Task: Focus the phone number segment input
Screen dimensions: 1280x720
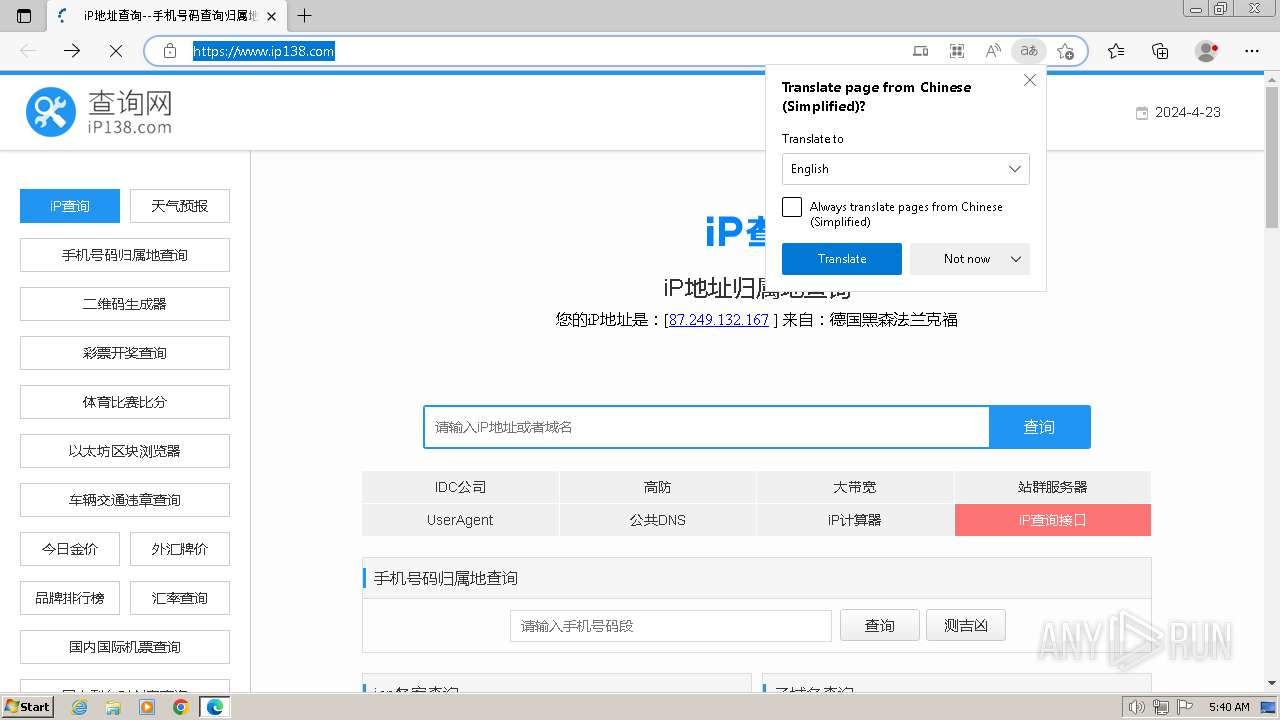Action: point(671,626)
